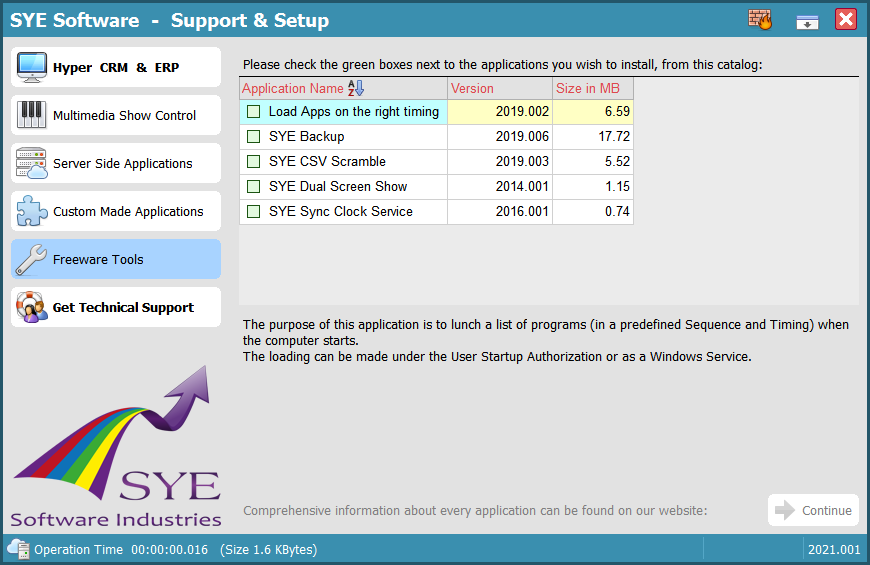Click version cell 2019.003
This screenshot has width=870, height=565.
click(x=500, y=162)
